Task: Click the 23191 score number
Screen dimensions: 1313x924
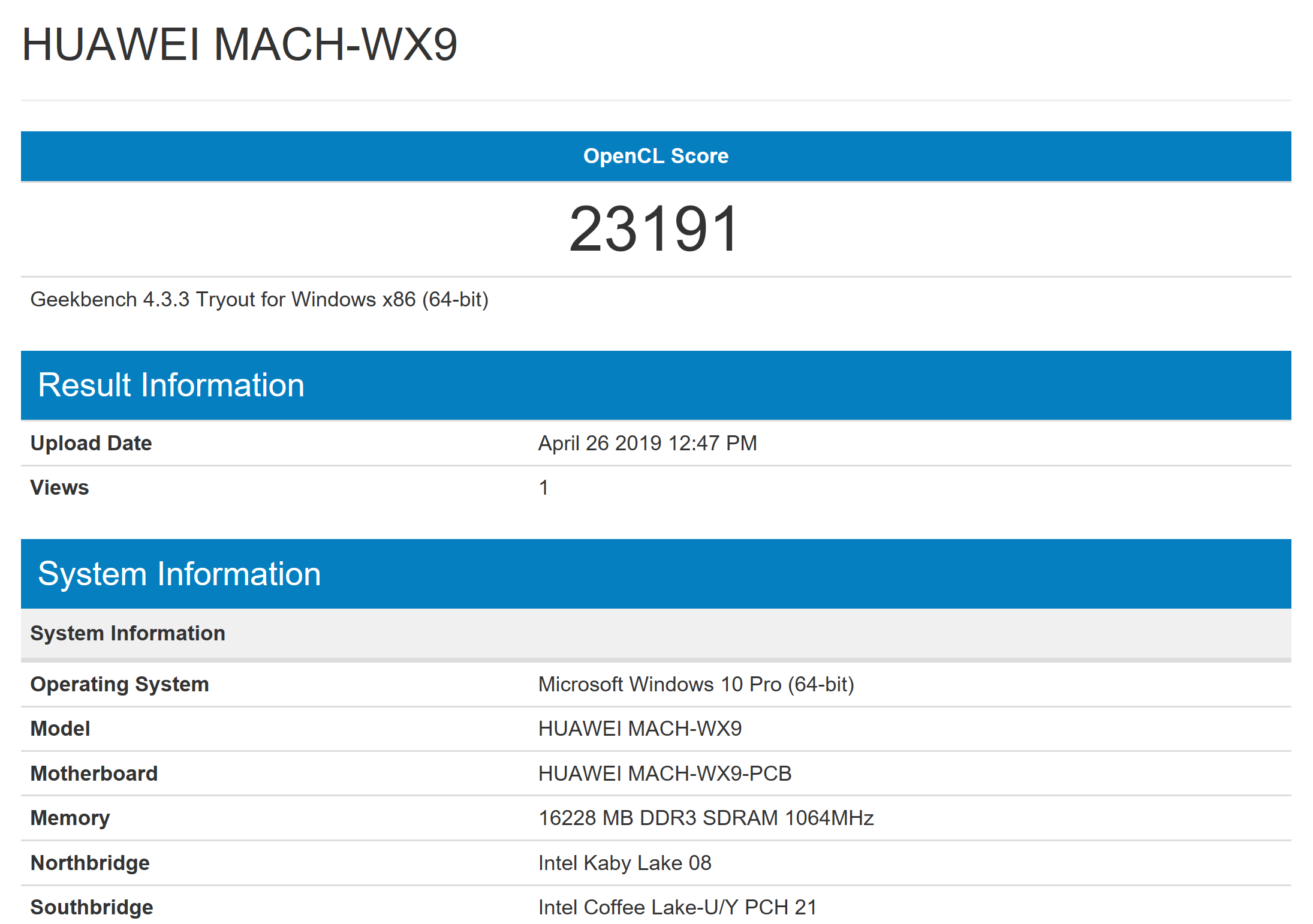Action: [654, 228]
